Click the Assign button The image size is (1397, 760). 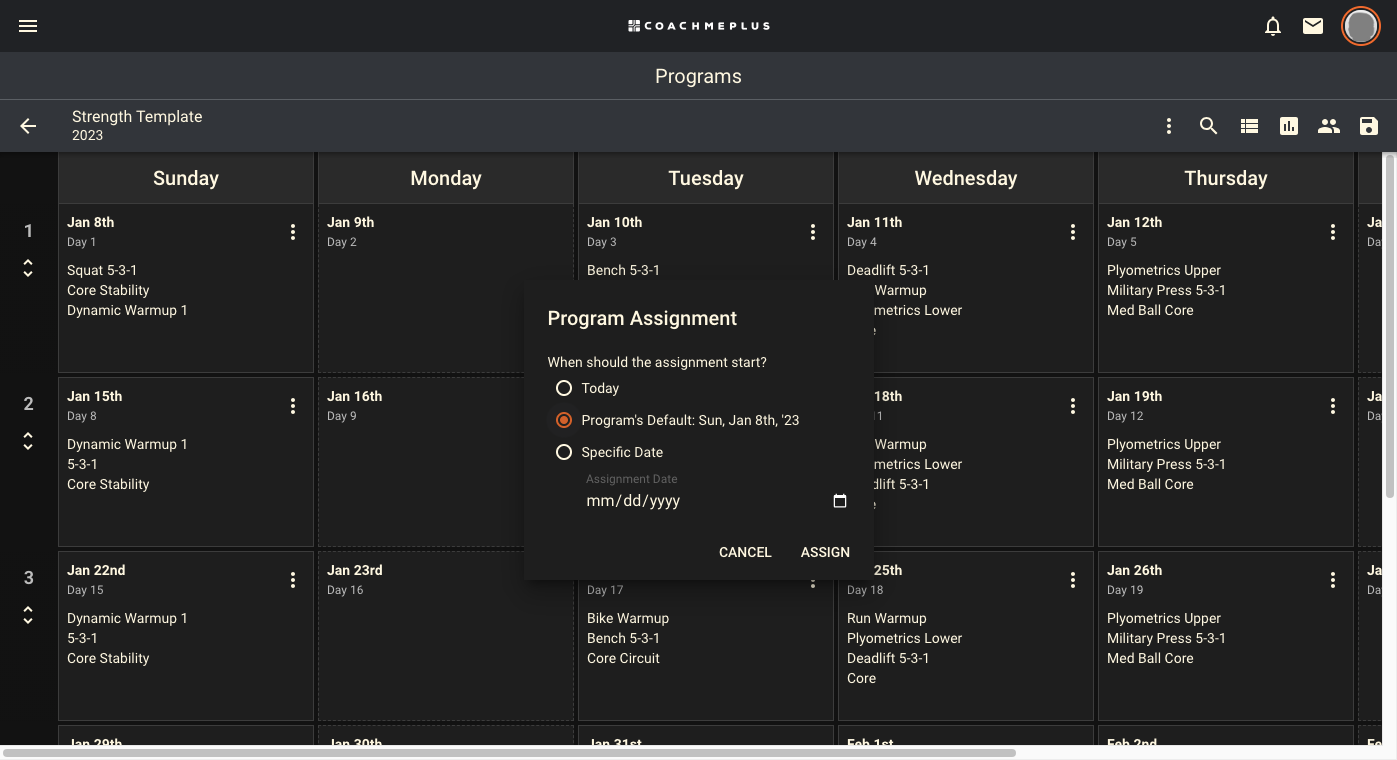825,552
